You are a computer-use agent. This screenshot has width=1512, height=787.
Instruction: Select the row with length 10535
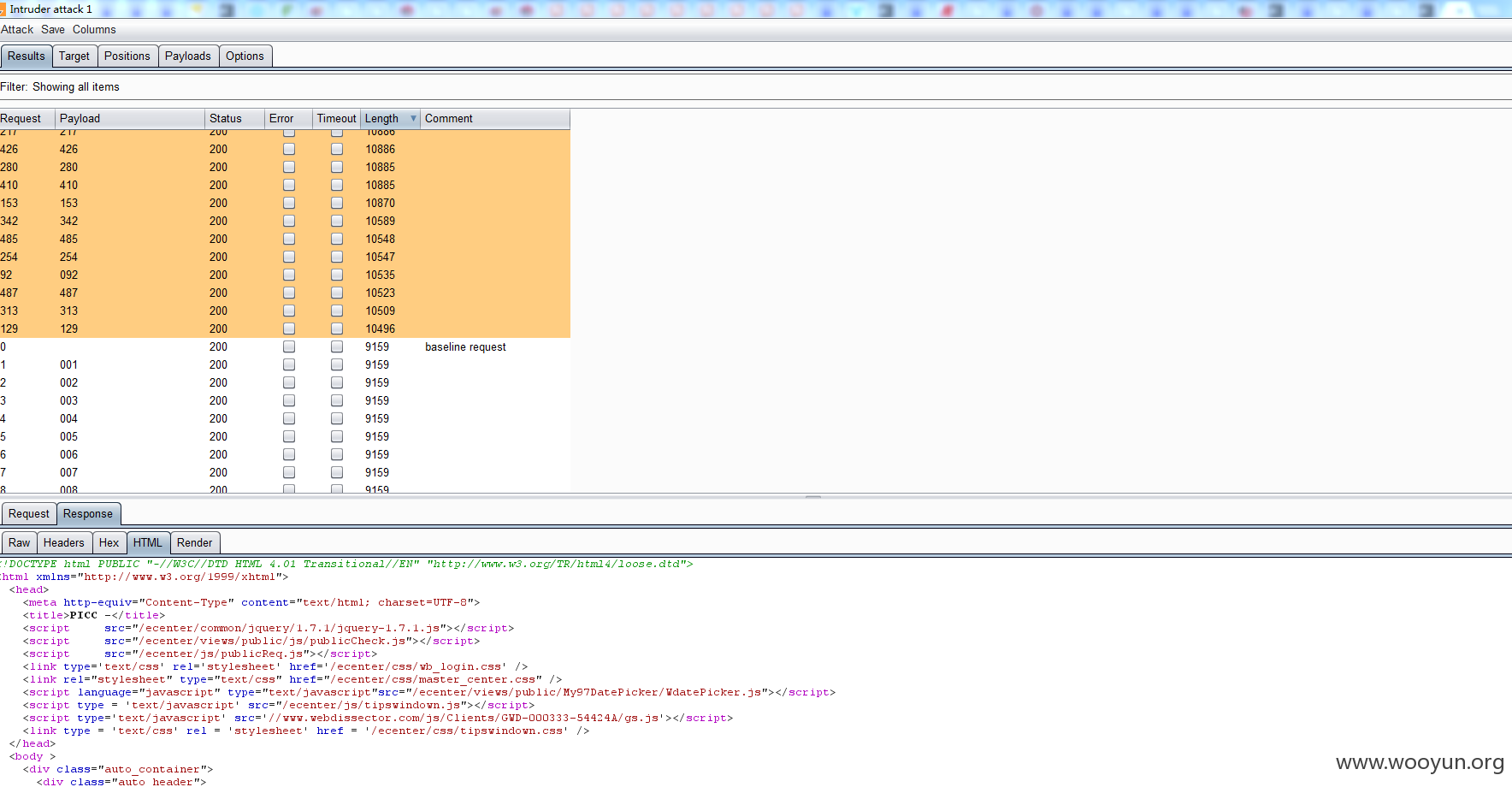tap(285, 275)
